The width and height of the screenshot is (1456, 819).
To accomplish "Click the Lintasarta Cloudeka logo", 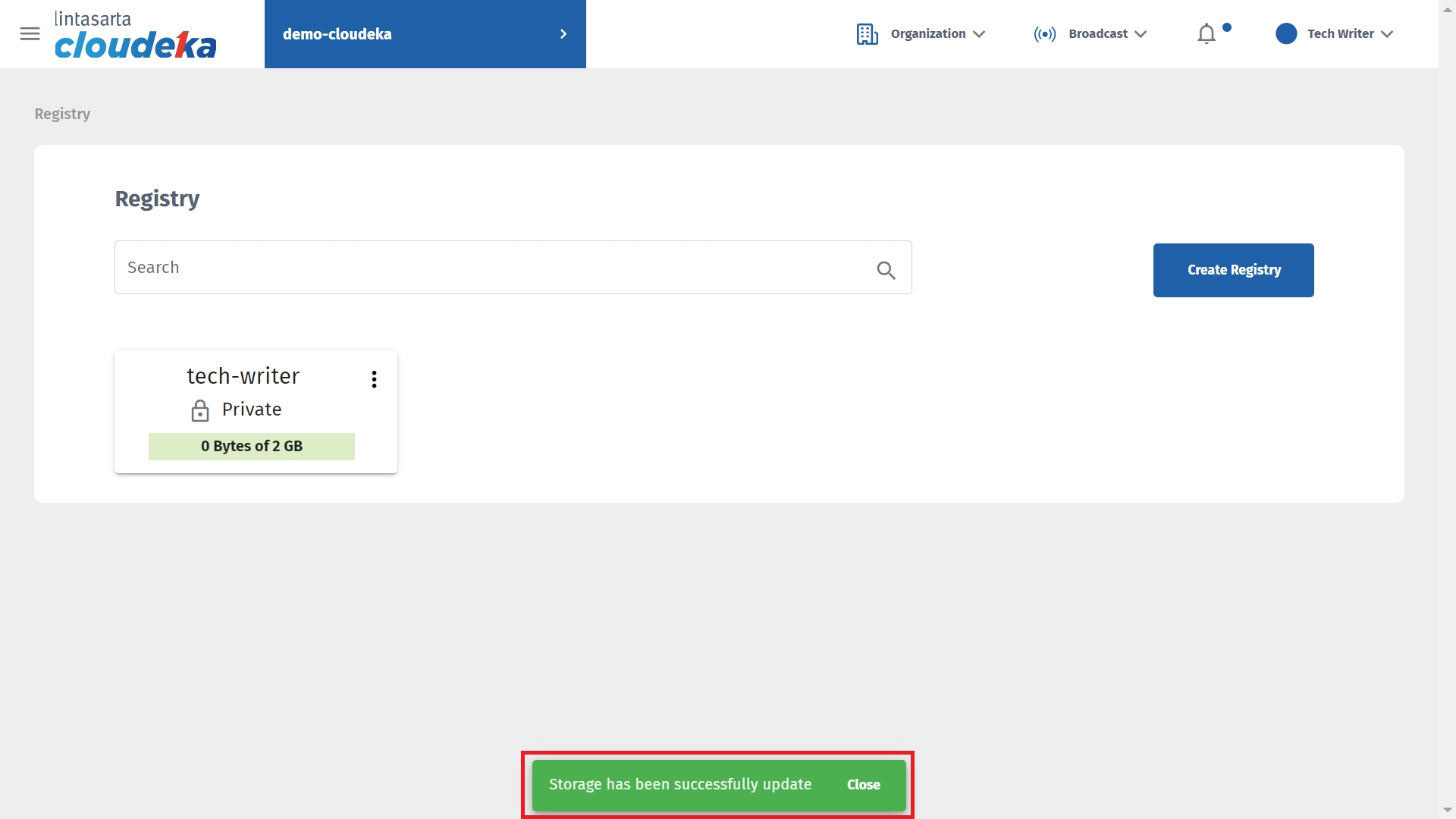I will [x=135, y=36].
